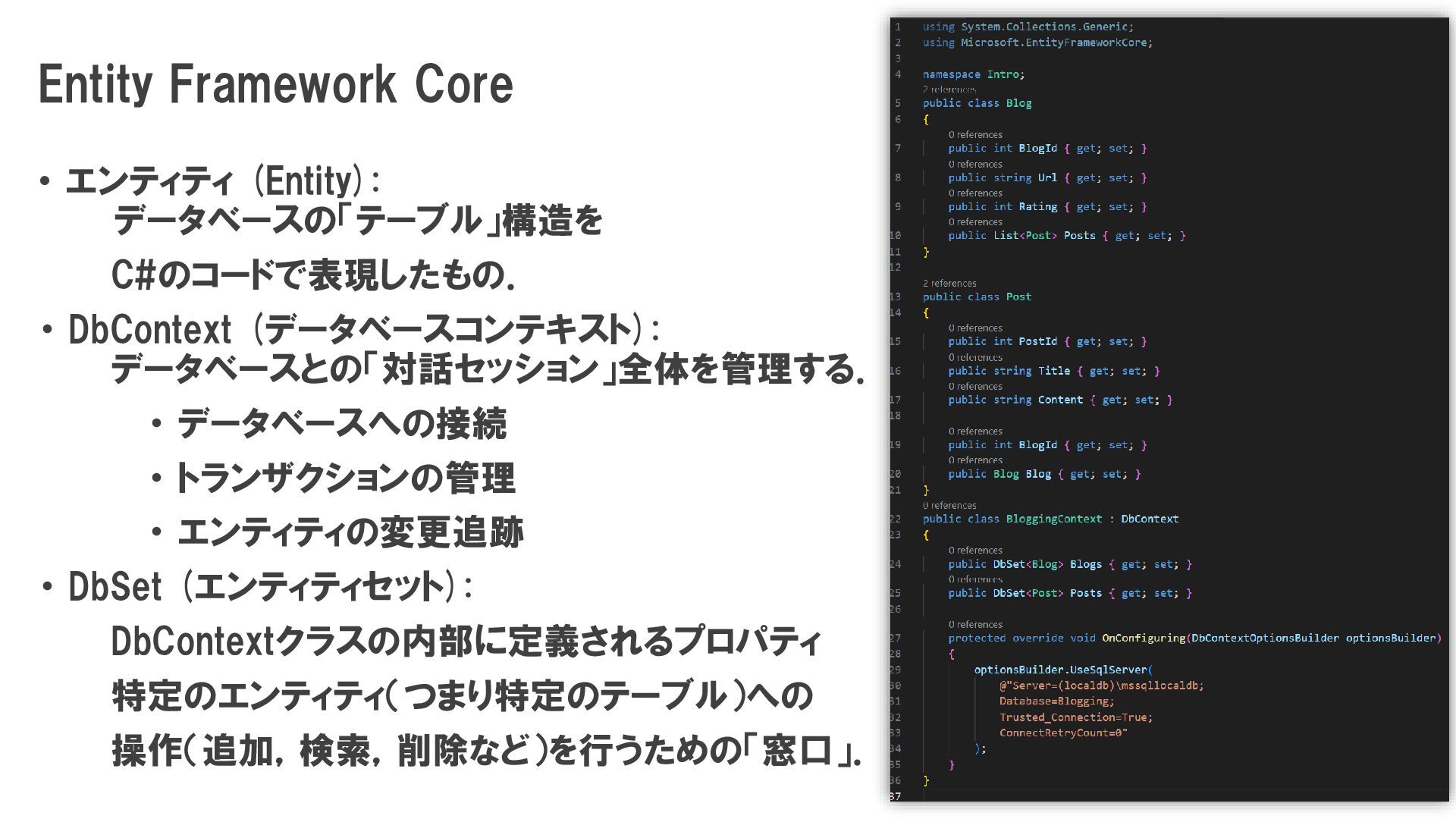The image size is (1456, 819).
Task: Open '0 references' lens above BloggingContext class
Action: [949, 505]
